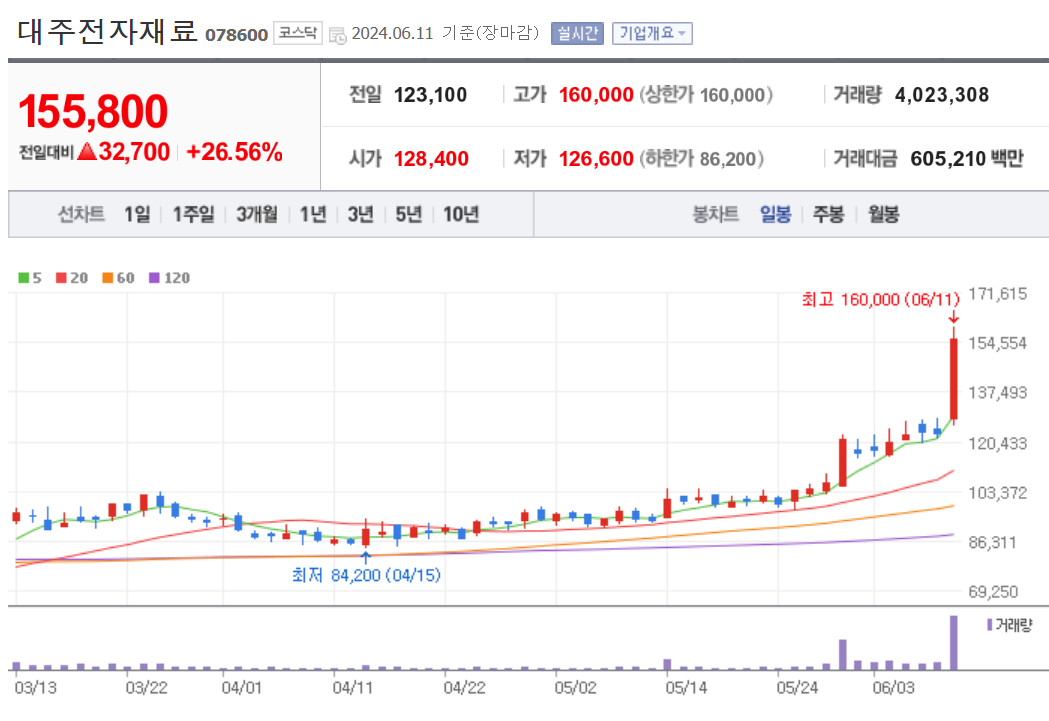Screen dimensions: 1049x721
Task: Click the 69,250 price axis label
Action: 993,592
